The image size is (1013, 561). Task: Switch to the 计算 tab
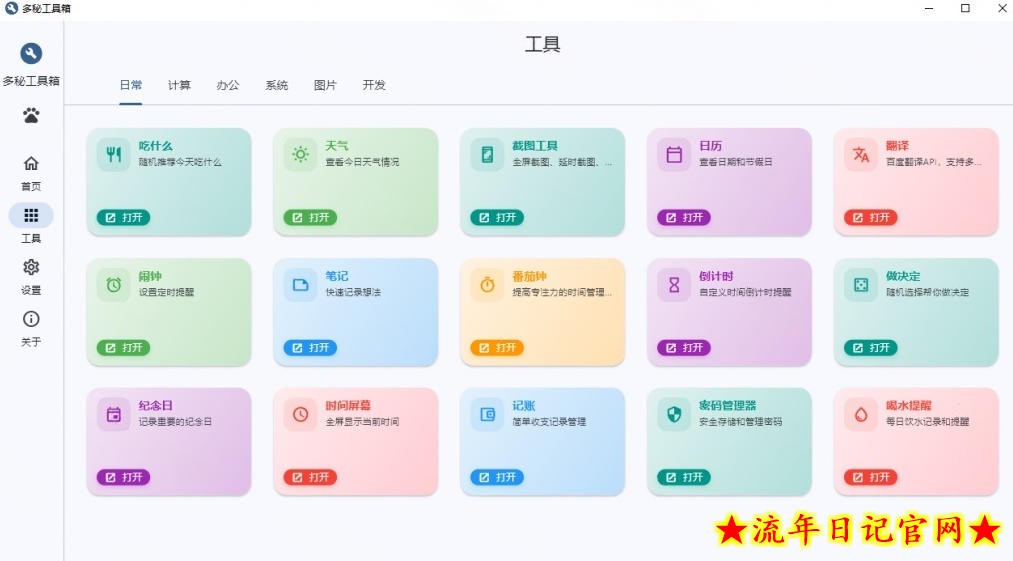tap(179, 85)
